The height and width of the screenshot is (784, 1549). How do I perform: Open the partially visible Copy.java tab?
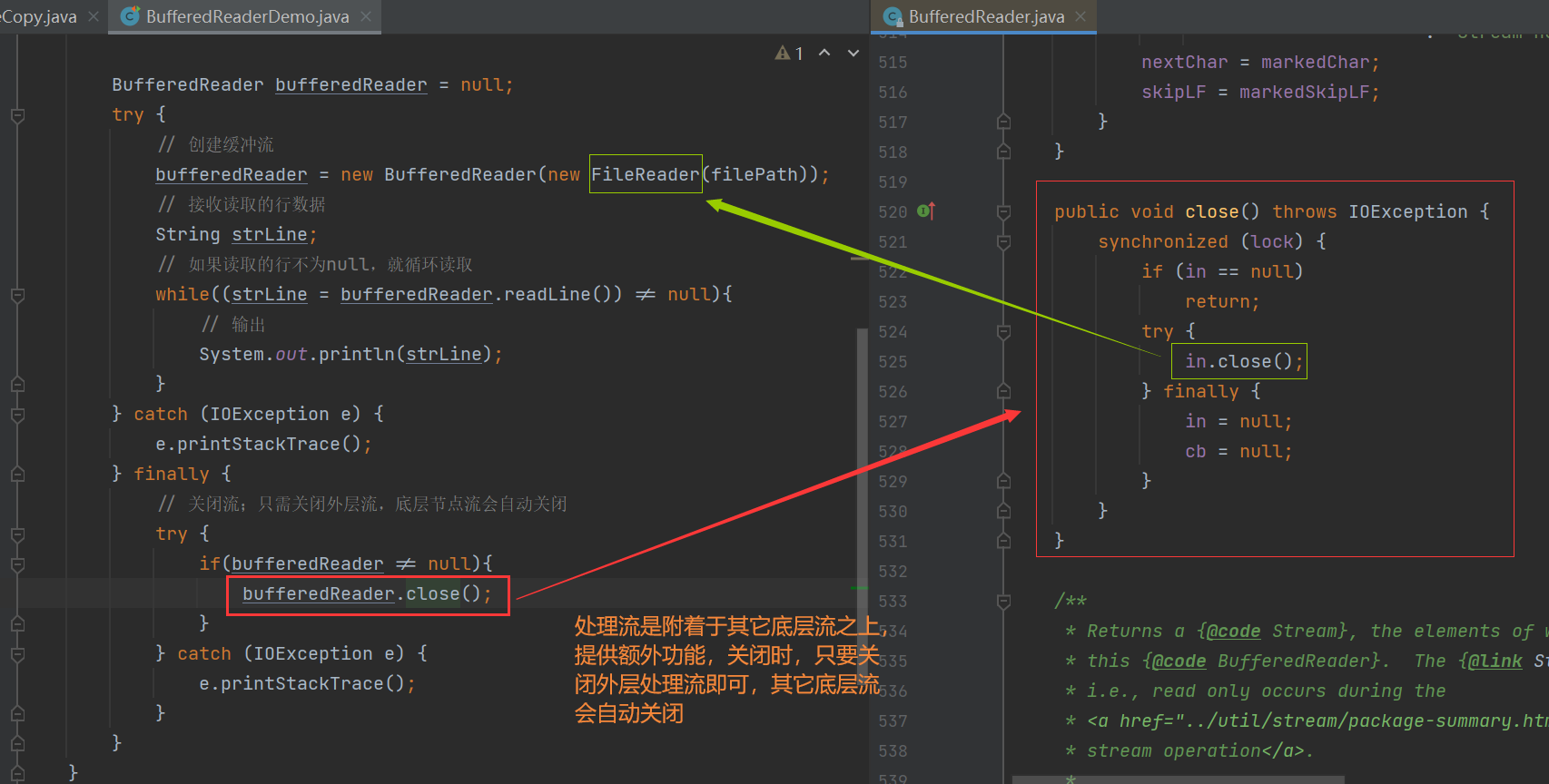38,16
